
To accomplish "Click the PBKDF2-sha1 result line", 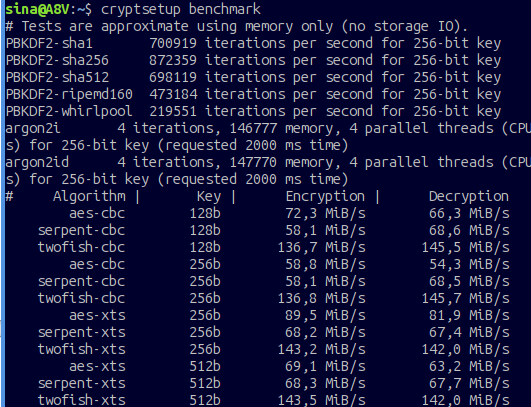I will [253, 43].
